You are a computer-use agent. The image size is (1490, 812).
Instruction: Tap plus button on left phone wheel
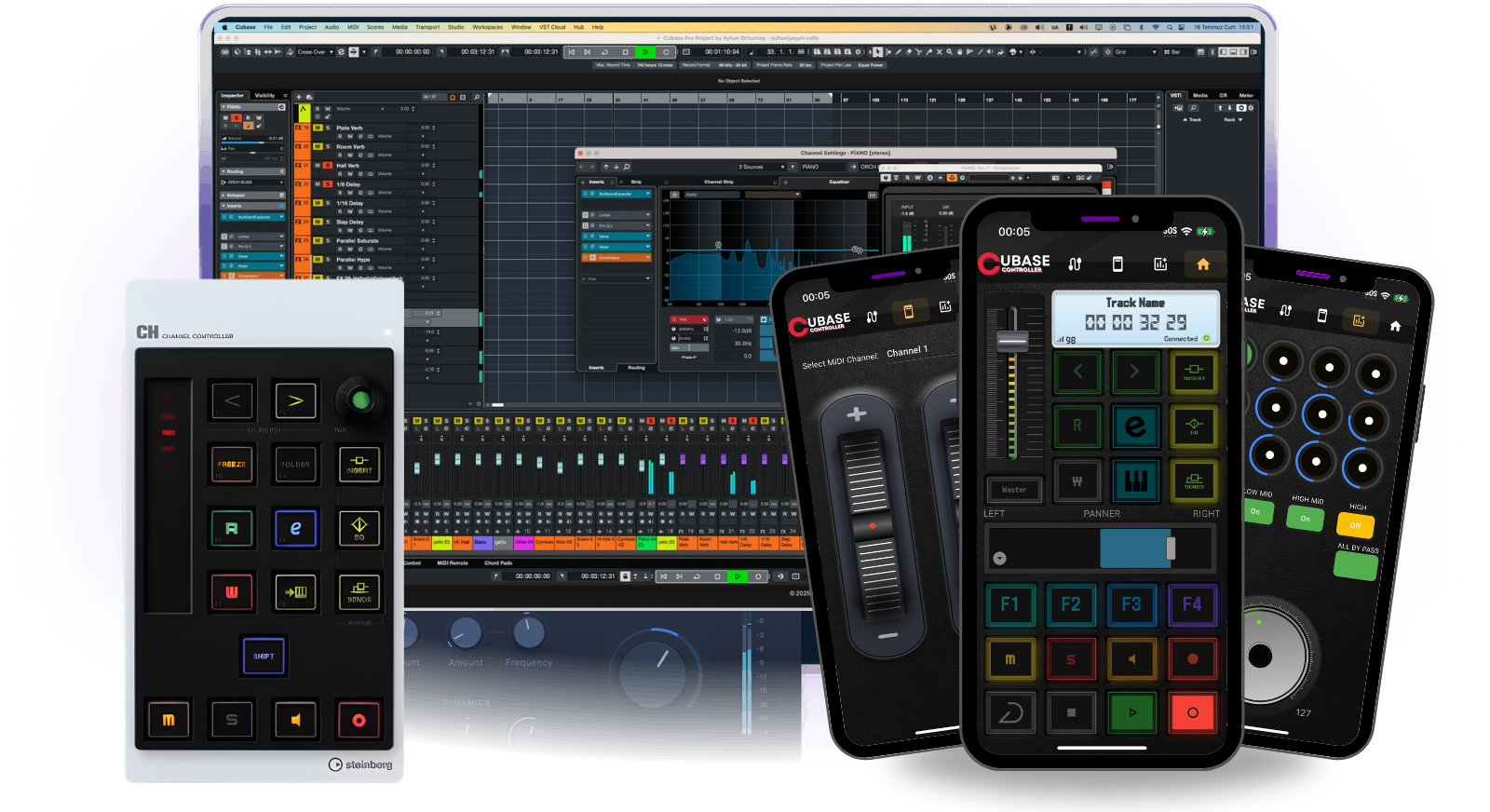tap(857, 414)
